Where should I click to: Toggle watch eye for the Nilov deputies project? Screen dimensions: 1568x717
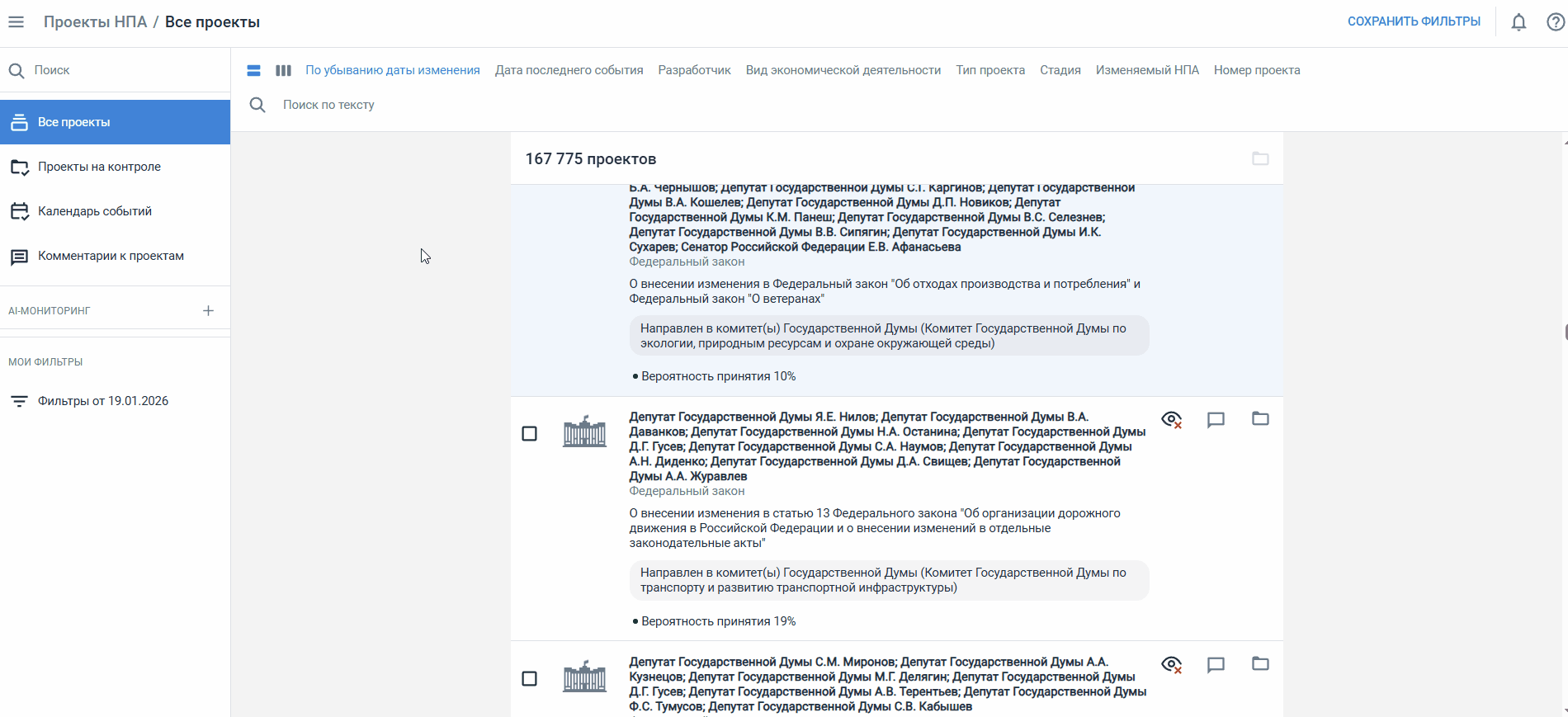click(1171, 420)
